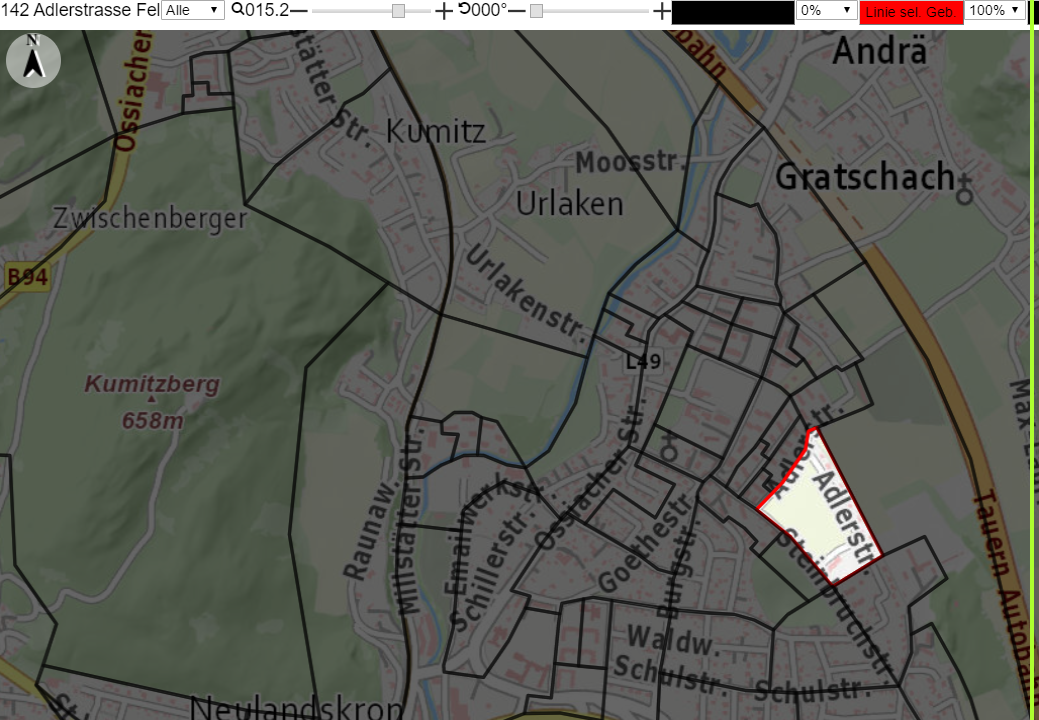The height and width of the screenshot is (720, 1039).
Task: Click the B94 road shield label
Action: pos(27,276)
